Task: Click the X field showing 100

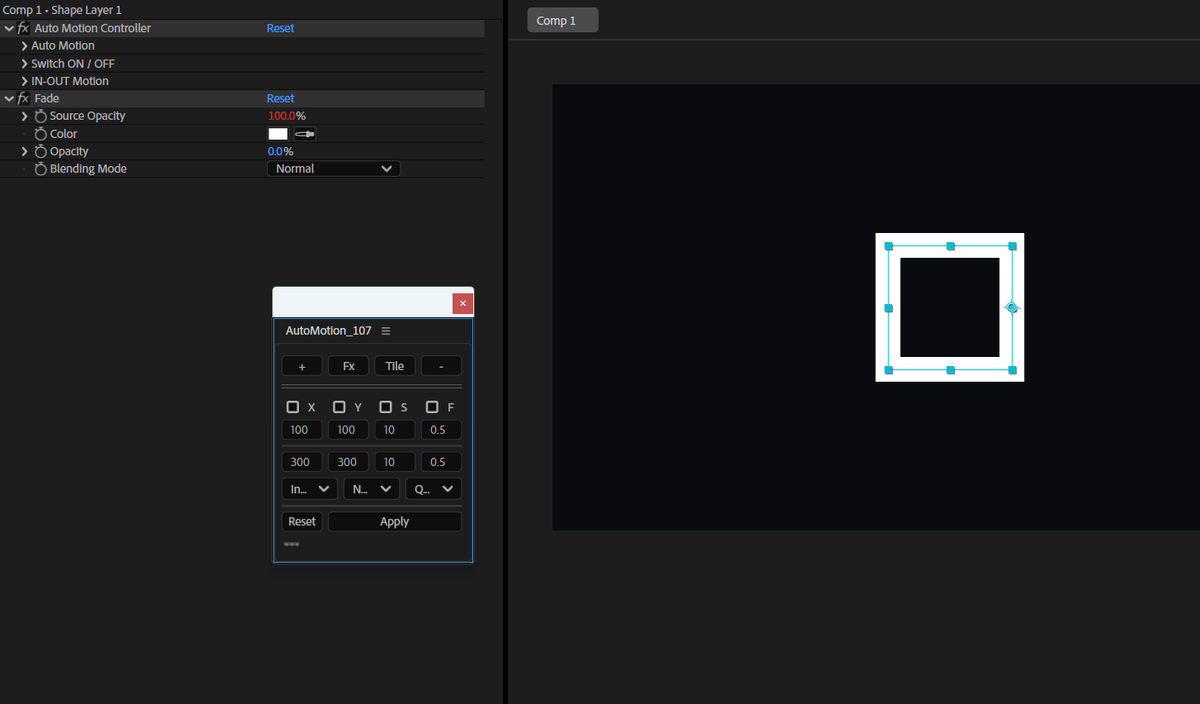Action: (x=302, y=430)
